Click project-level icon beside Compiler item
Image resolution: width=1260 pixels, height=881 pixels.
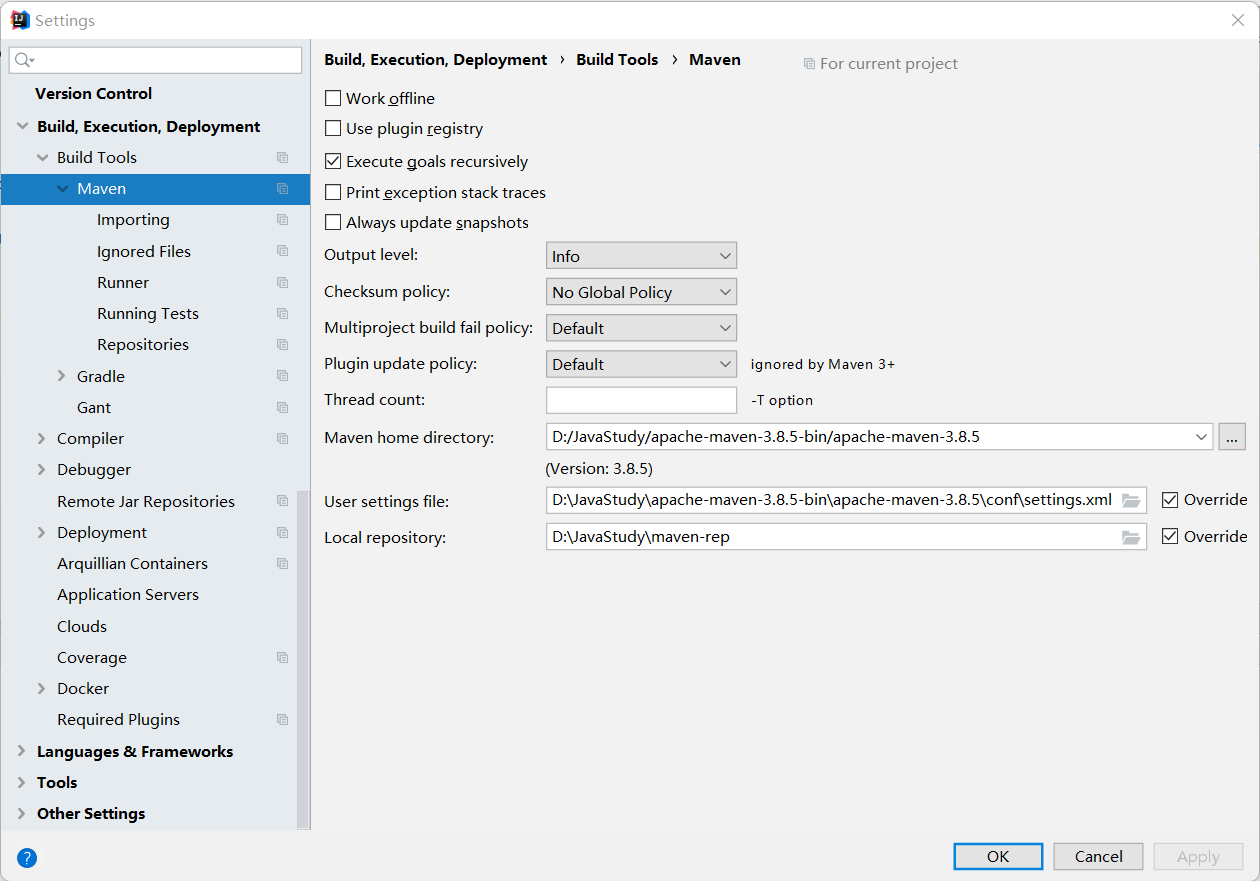point(283,439)
